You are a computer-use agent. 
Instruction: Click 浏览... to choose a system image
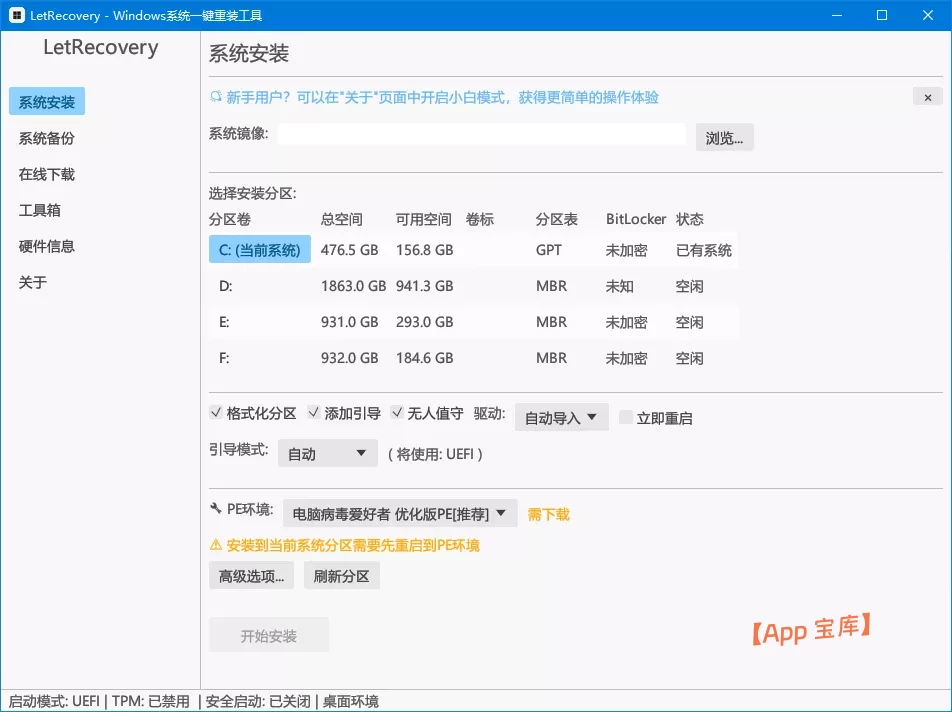click(723, 137)
